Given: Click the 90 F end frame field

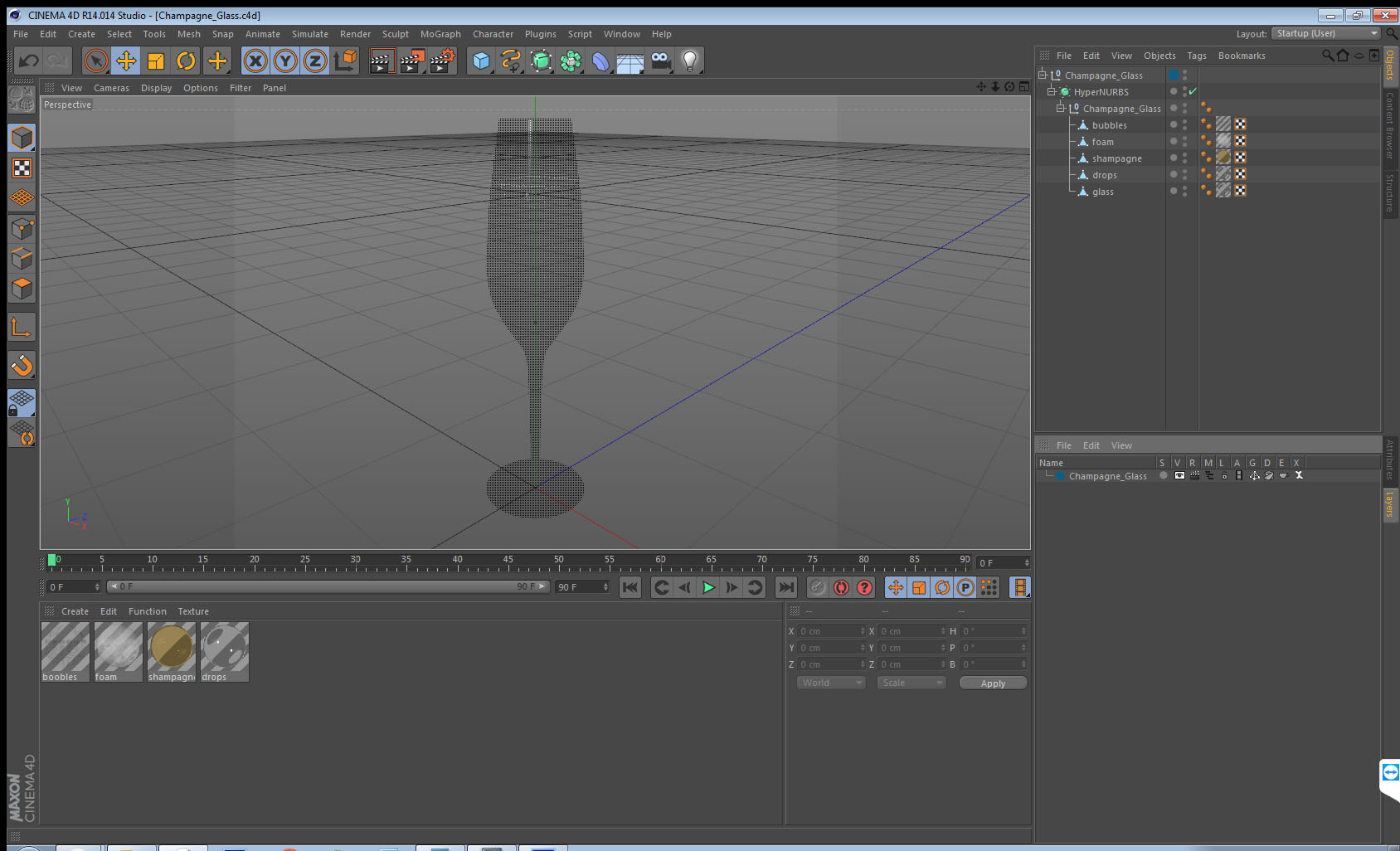Looking at the screenshot, I should [x=583, y=587].
